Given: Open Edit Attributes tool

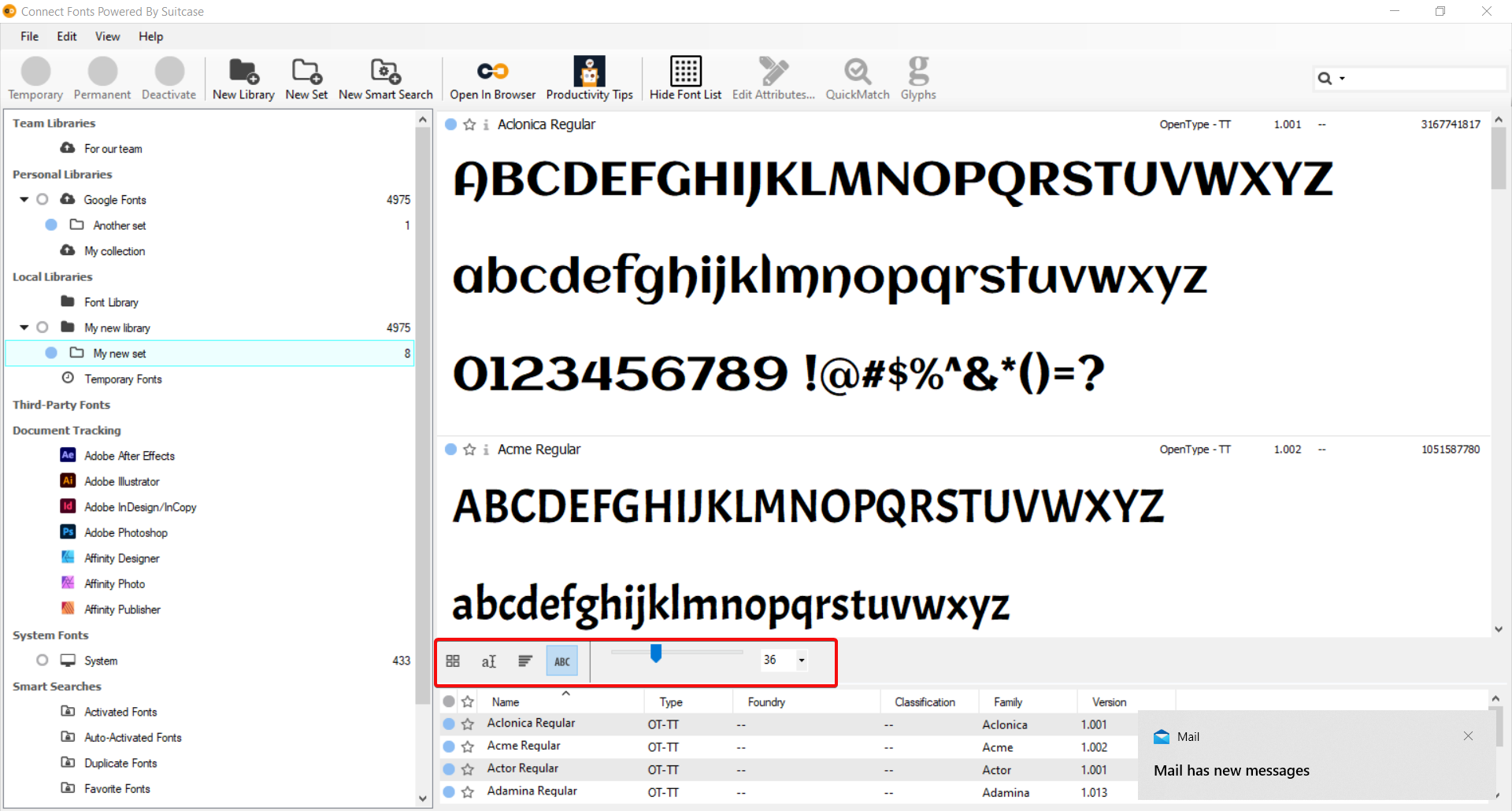Looking at the screenshot, I should pos(773,79).
